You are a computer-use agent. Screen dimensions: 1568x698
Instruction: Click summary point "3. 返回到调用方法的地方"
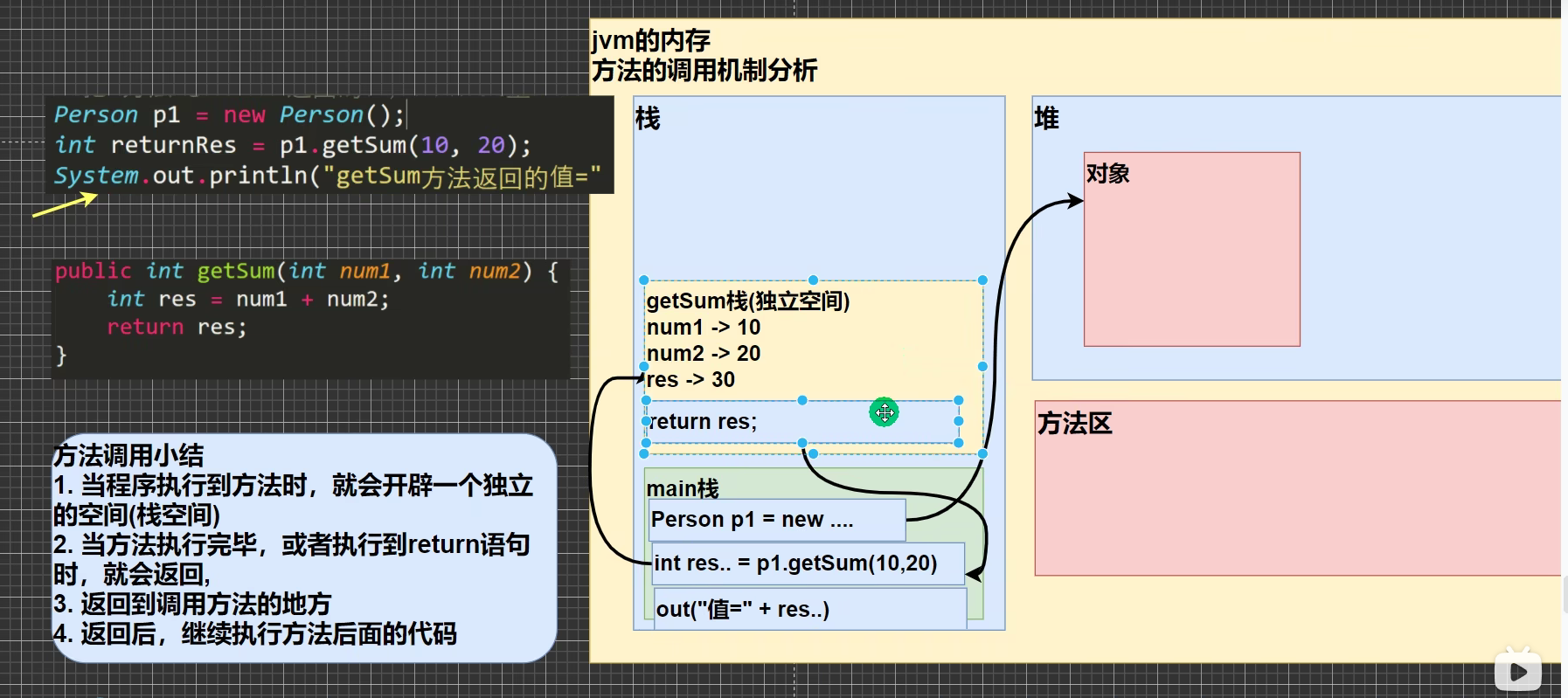192,604
